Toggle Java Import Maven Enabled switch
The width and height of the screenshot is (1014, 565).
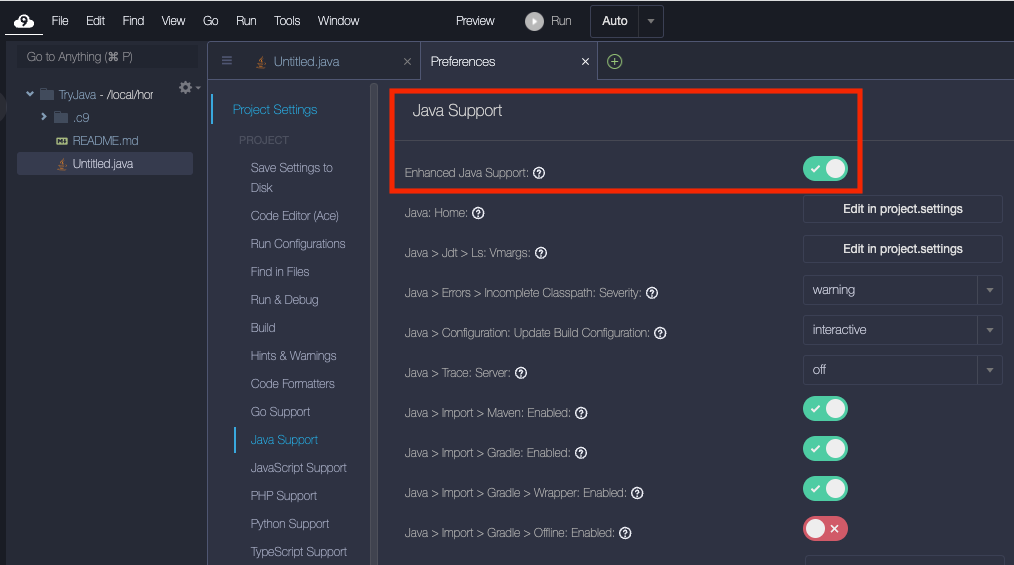pyautogui.click(x=825, y=409)
